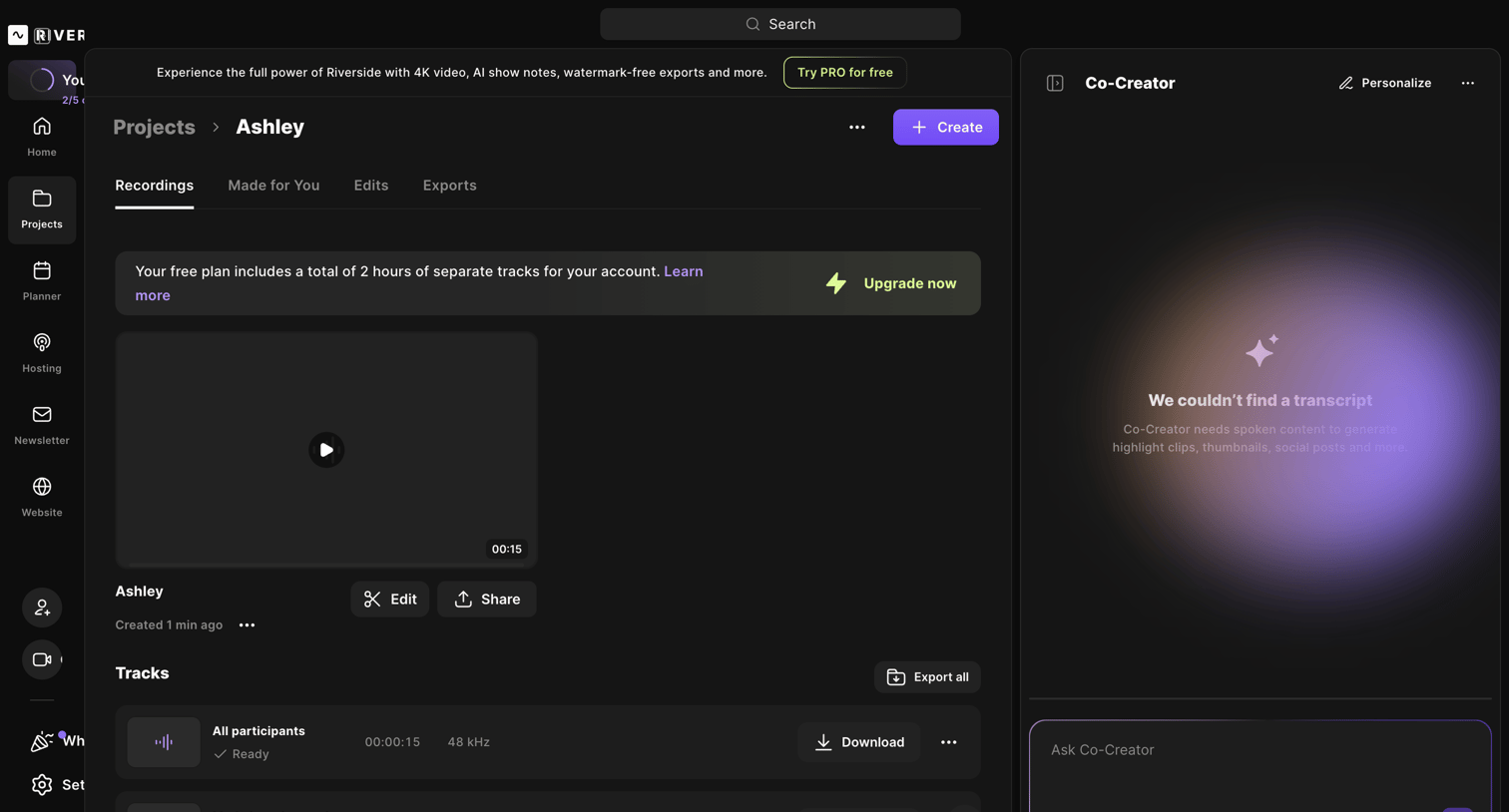Open more options beside Created 1 min ago
Viewport: 1509px width, 812px height.
(x=248, y=625)
